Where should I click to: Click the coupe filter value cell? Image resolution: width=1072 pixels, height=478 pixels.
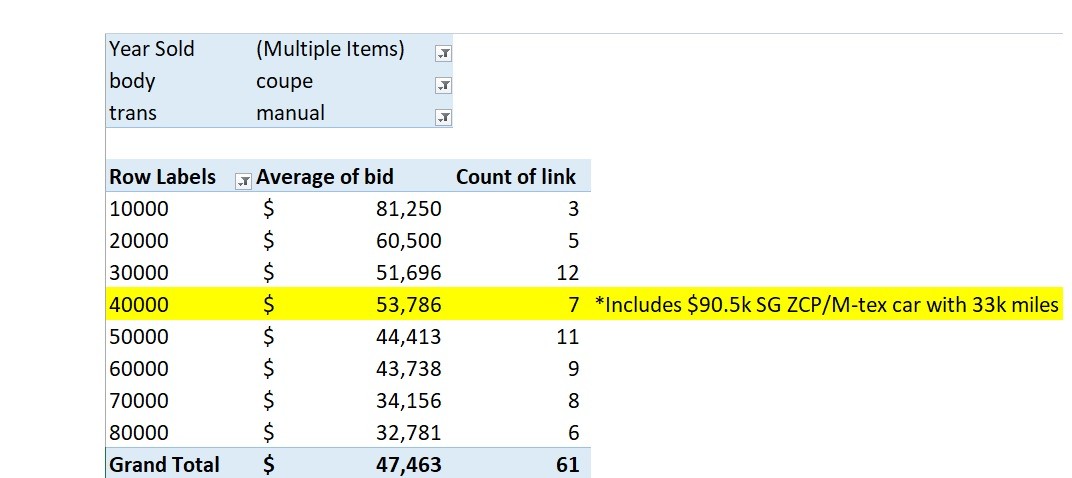pyautogui.click(x=284, y=81)
